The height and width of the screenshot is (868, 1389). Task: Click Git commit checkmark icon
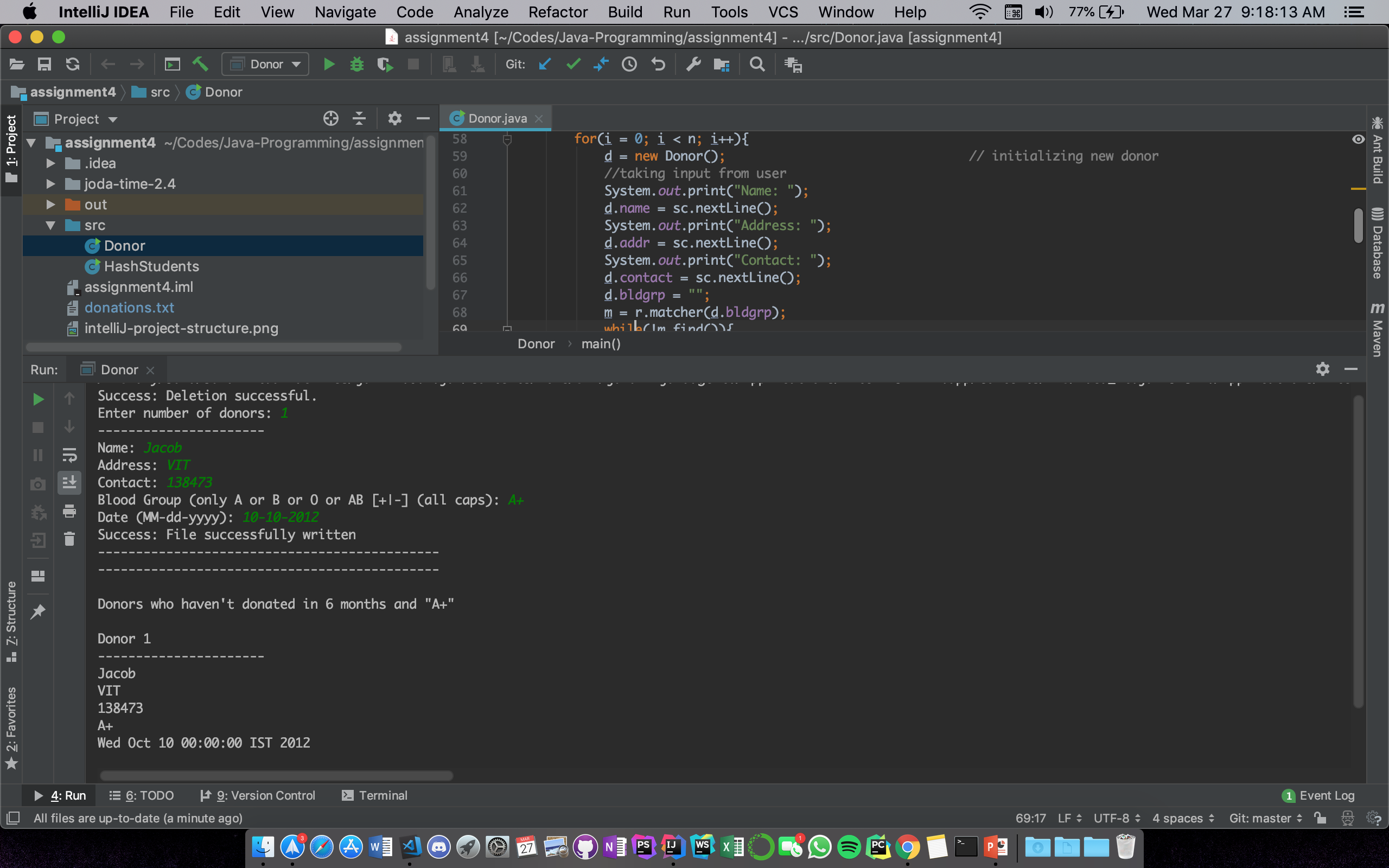tap(573, 65)
